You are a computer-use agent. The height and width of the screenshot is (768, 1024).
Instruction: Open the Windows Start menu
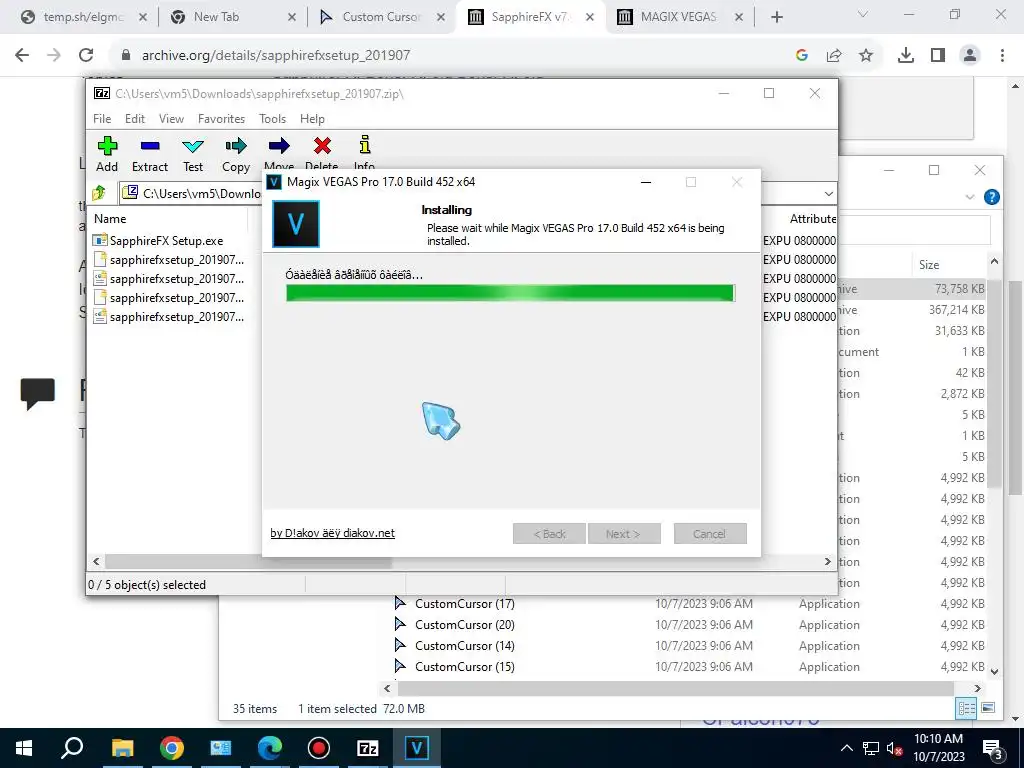(24, 748)
